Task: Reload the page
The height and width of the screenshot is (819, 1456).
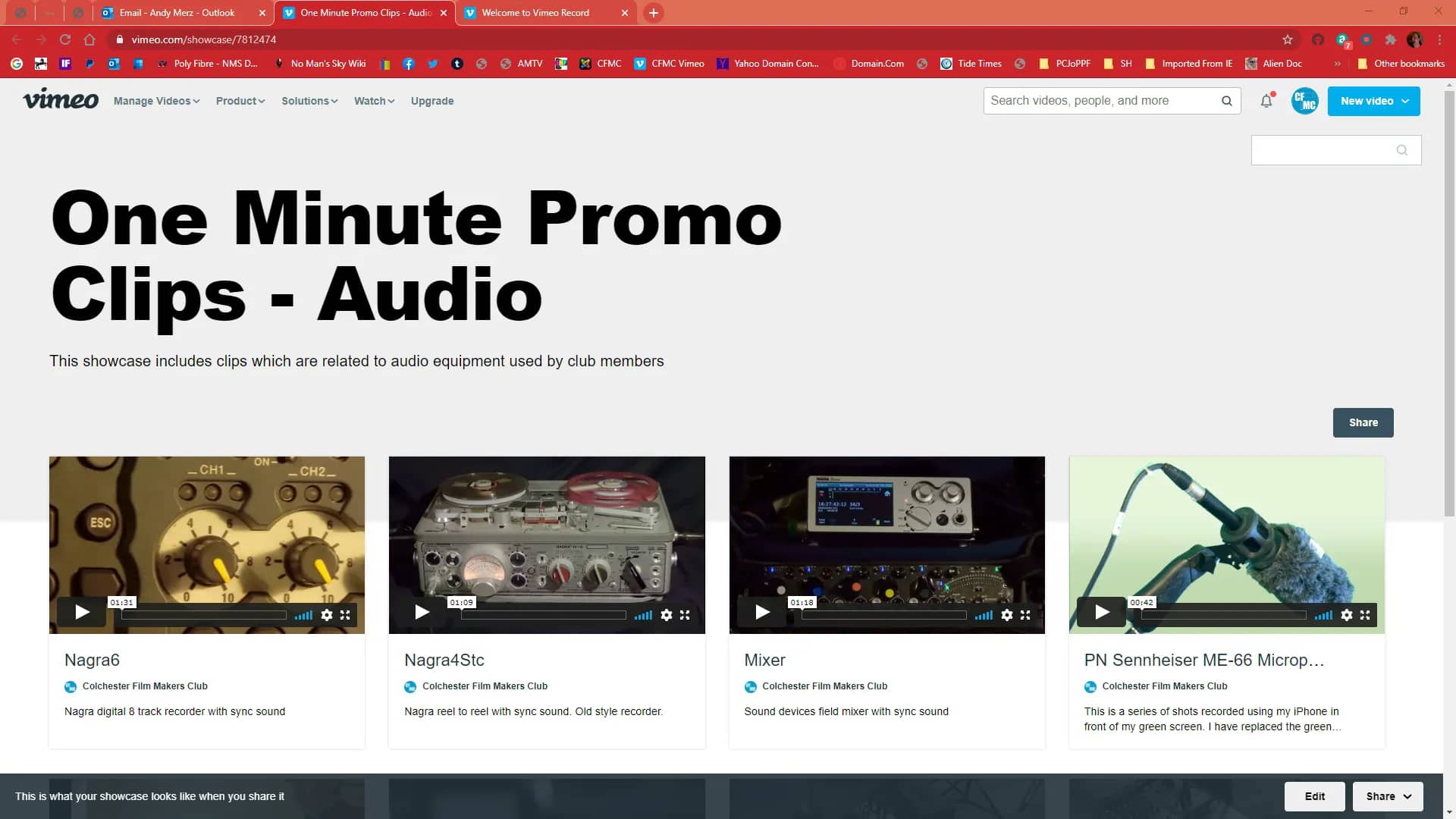Action: tap(65, 39)
